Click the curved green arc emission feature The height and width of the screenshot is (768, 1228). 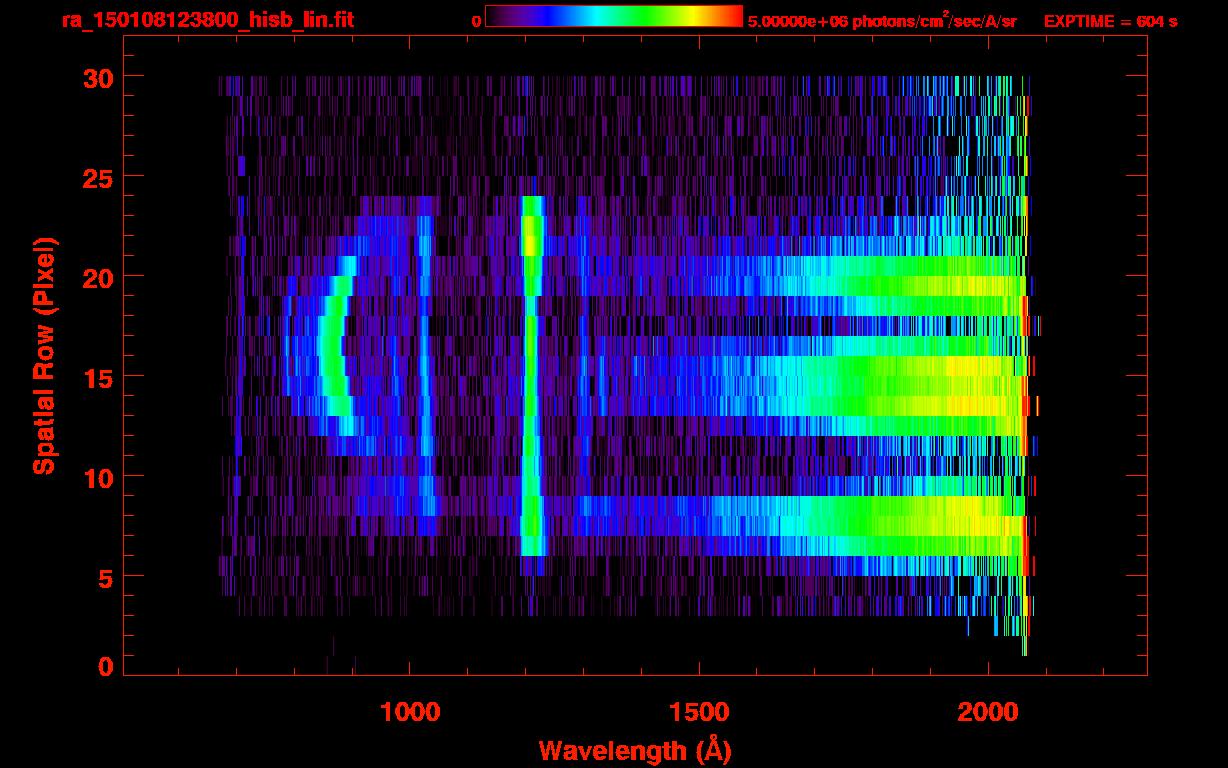[x=334, y=345]
